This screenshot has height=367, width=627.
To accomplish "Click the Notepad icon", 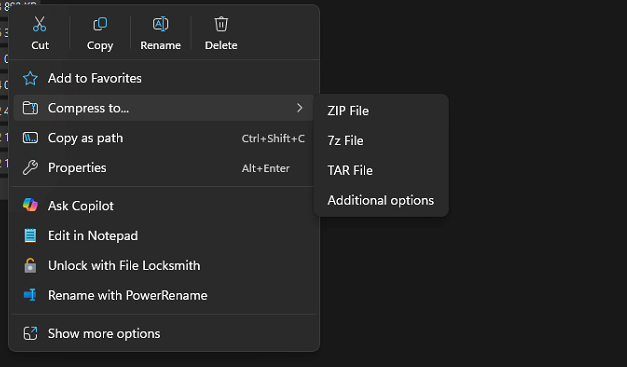I will [30, 235].
